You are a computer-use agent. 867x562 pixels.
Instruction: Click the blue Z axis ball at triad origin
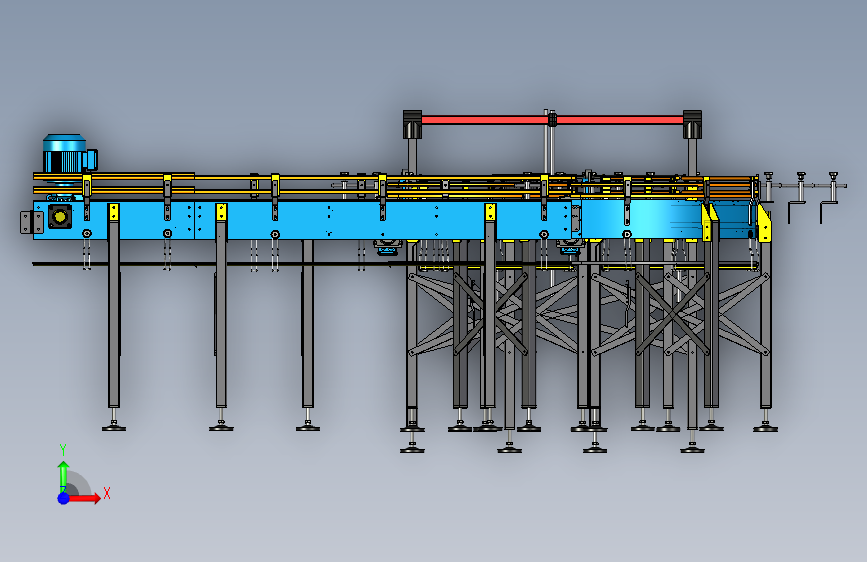coord(63,498)
